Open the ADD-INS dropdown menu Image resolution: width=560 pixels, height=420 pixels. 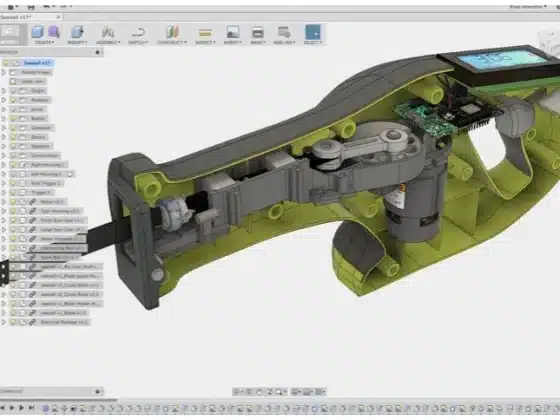click(x=284, y=42)
